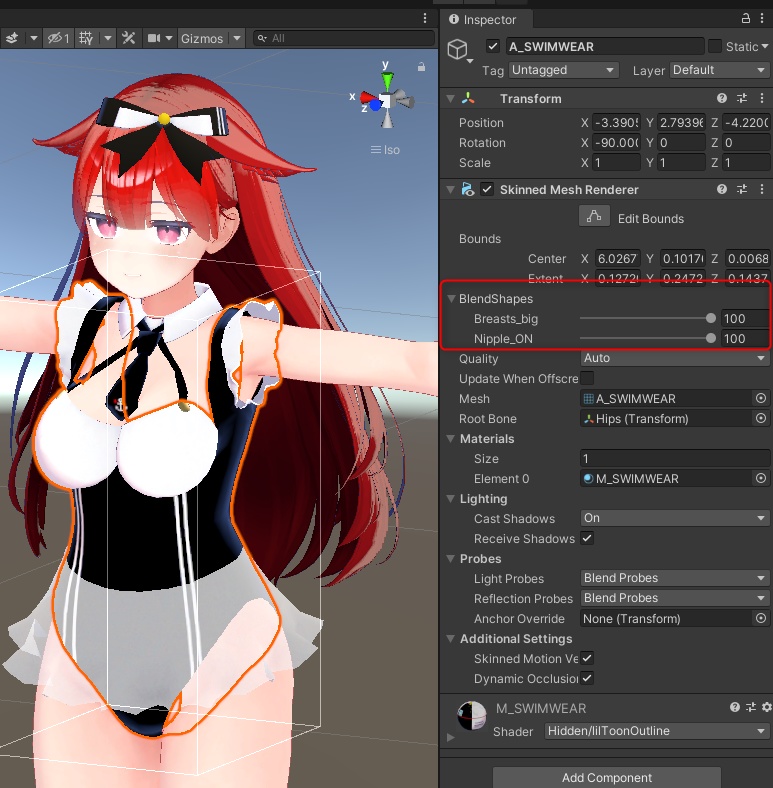Image resolution: width=773 pixels, height=788 pixels.
Task: Open Scene camera settings icon
Action: [x=153, y=38]
